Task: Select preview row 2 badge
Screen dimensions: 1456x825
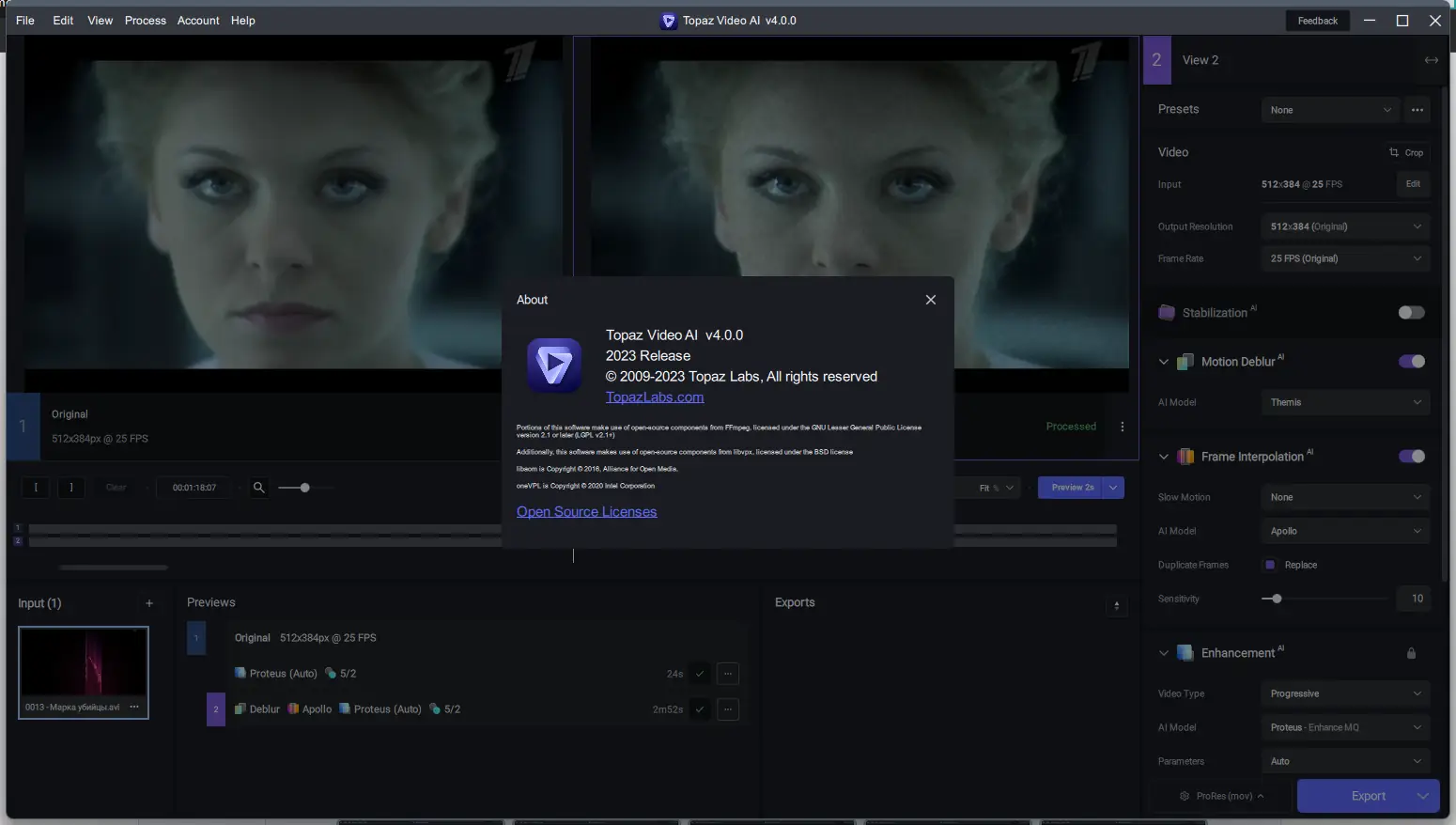Action: [216, 709]
